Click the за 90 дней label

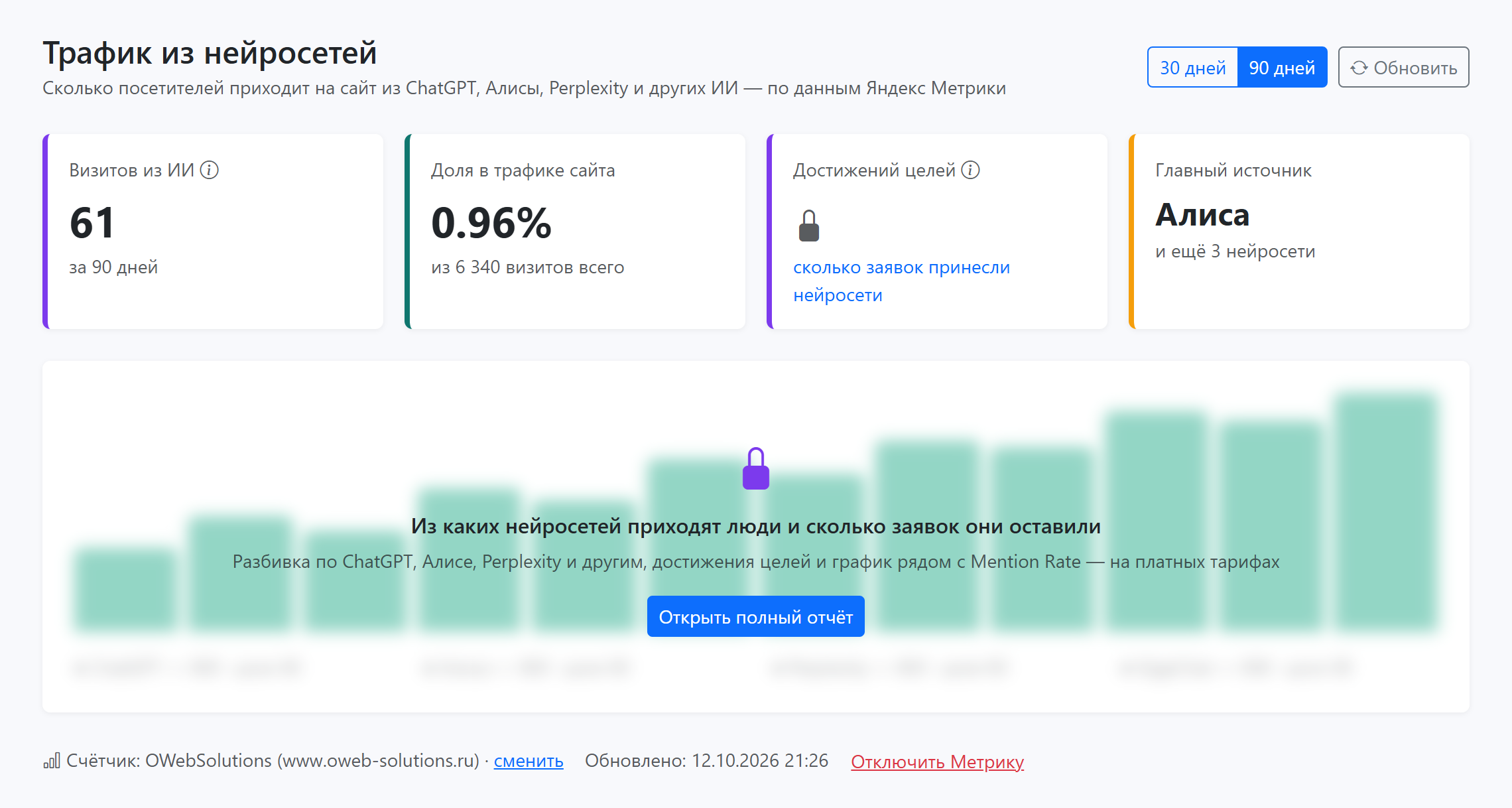(x=113, y=267)
